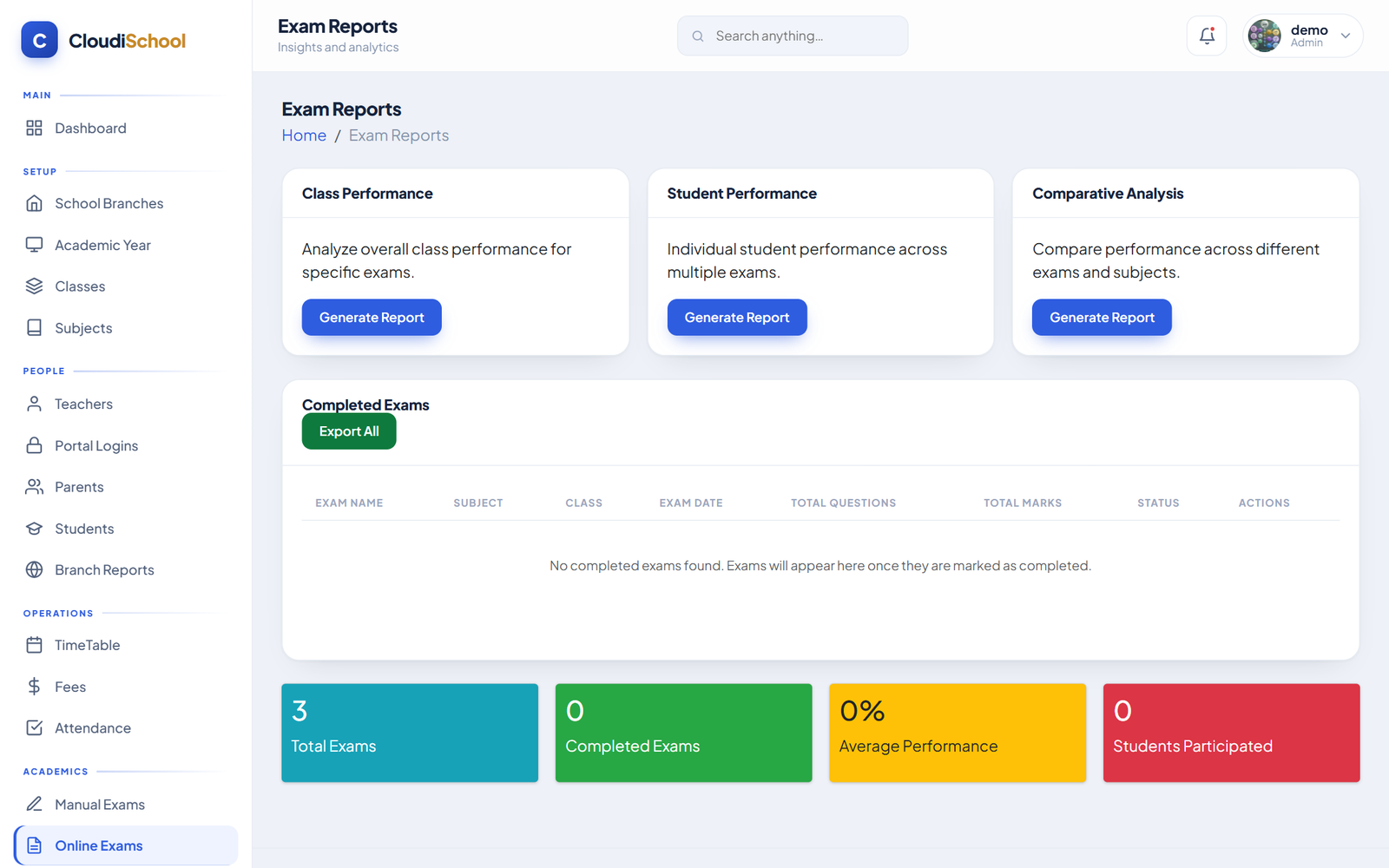
Task: Click the SUBJECT column header
Action: 478,503
